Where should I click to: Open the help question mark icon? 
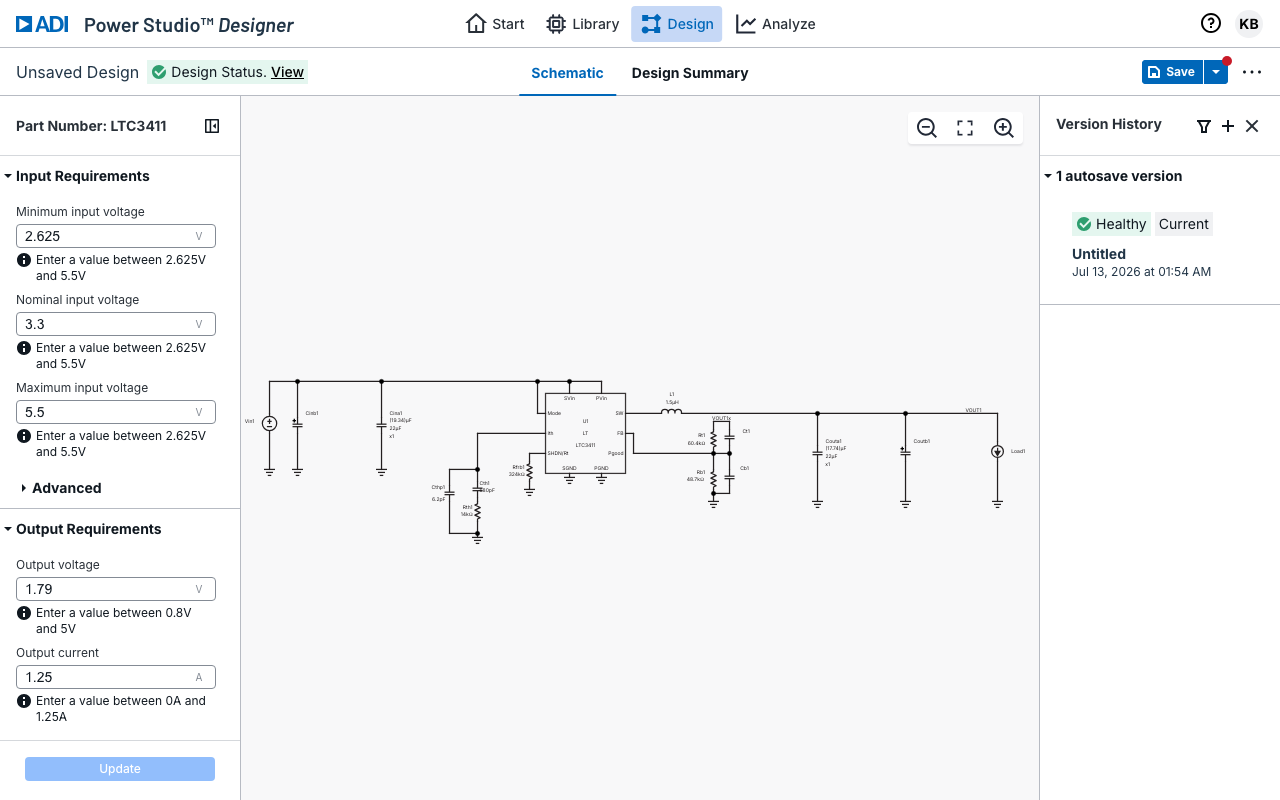pos(1211,24)
